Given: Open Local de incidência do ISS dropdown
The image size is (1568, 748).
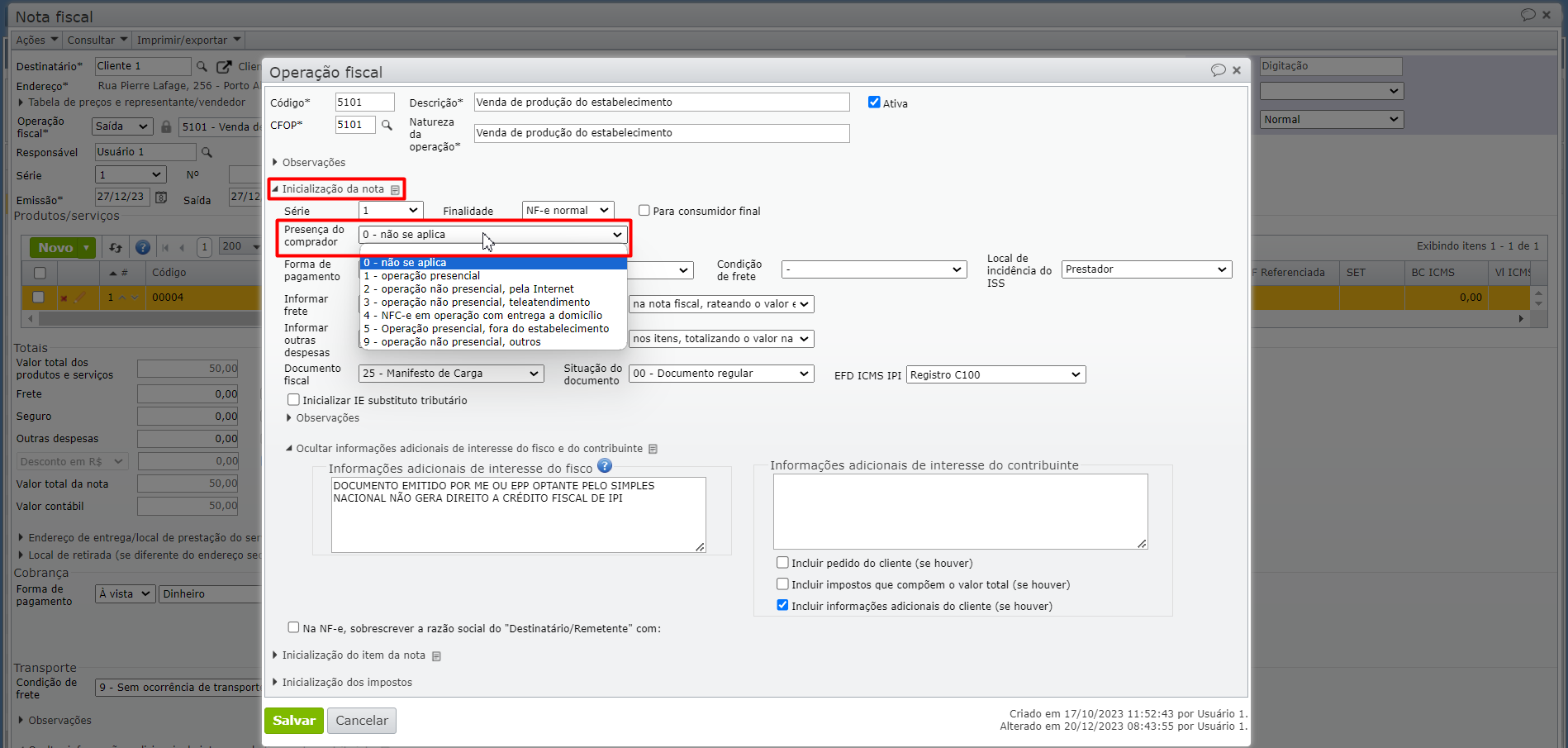Looking at the screenshot, I should pos(1147,269).
